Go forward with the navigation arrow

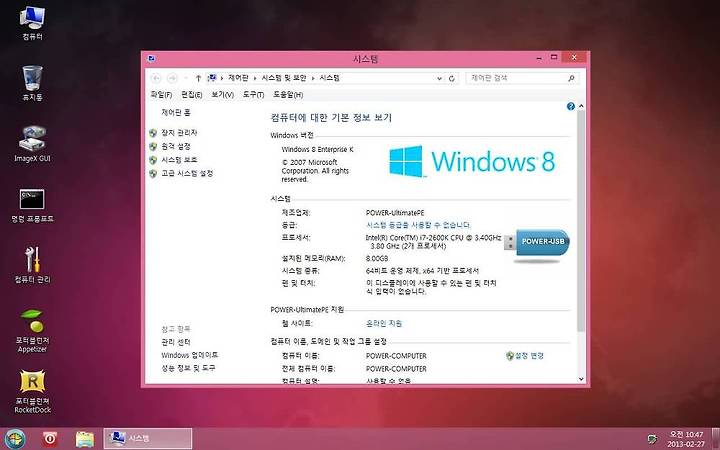point(172,79)
